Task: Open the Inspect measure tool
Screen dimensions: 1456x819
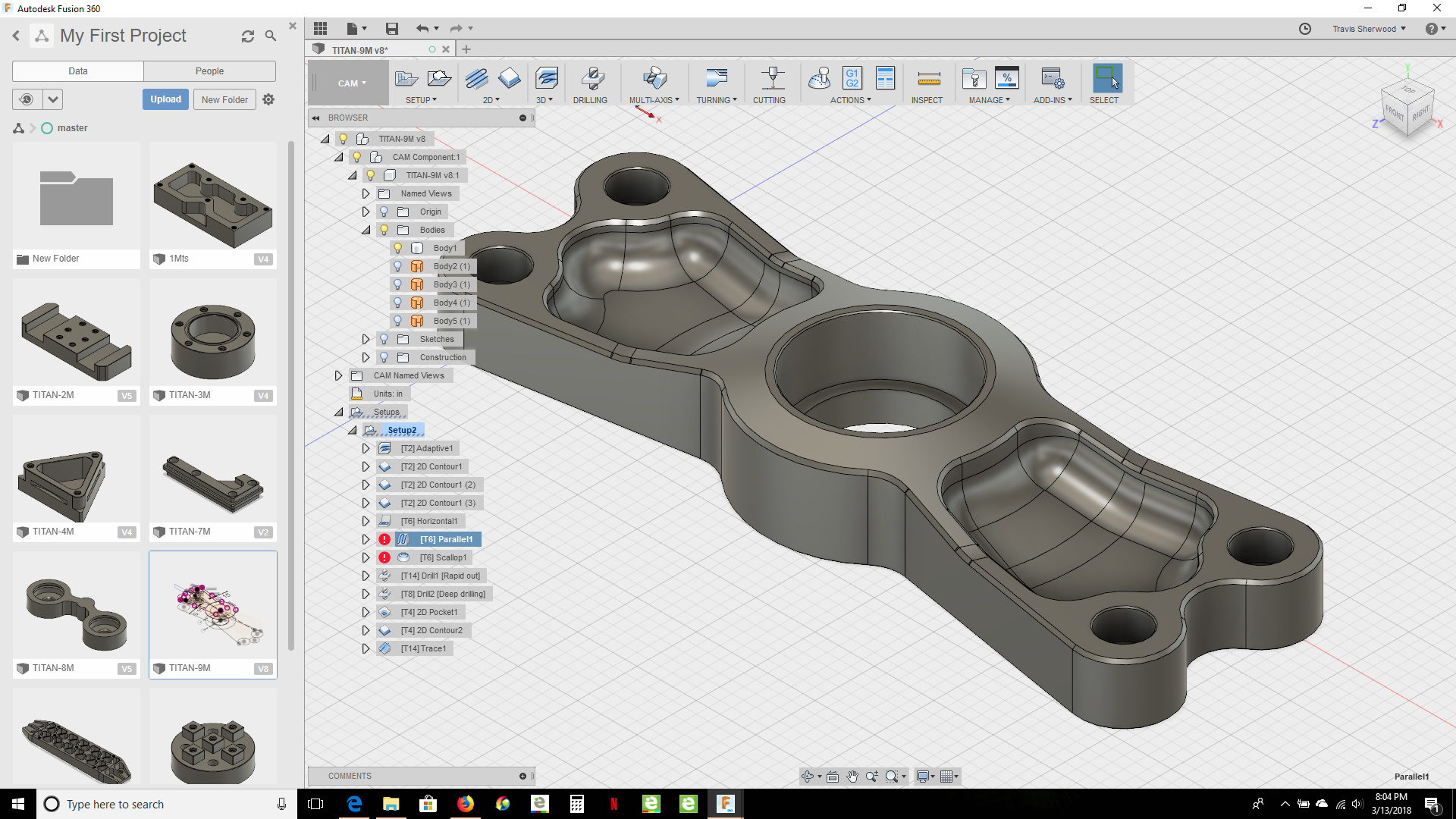Action: (927, 79)
